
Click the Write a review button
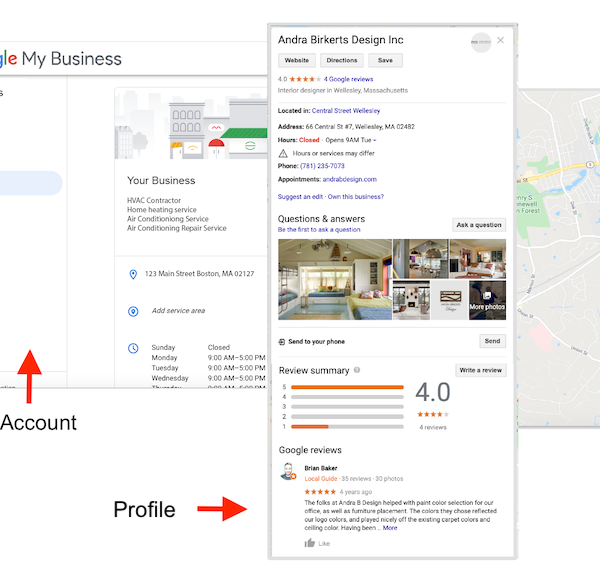(x=480, y=370)
